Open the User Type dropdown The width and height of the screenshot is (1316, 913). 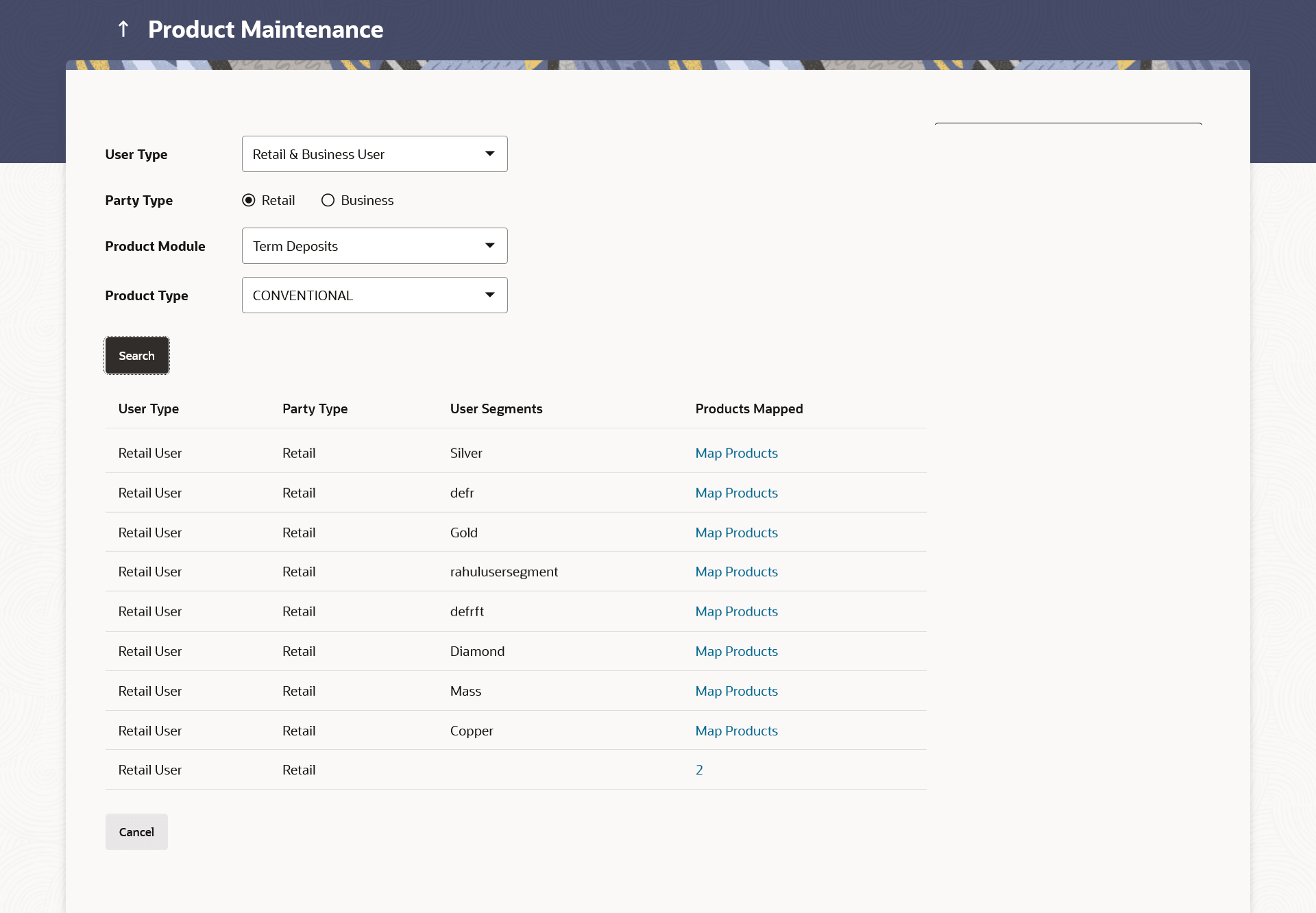tap(374, 154)
